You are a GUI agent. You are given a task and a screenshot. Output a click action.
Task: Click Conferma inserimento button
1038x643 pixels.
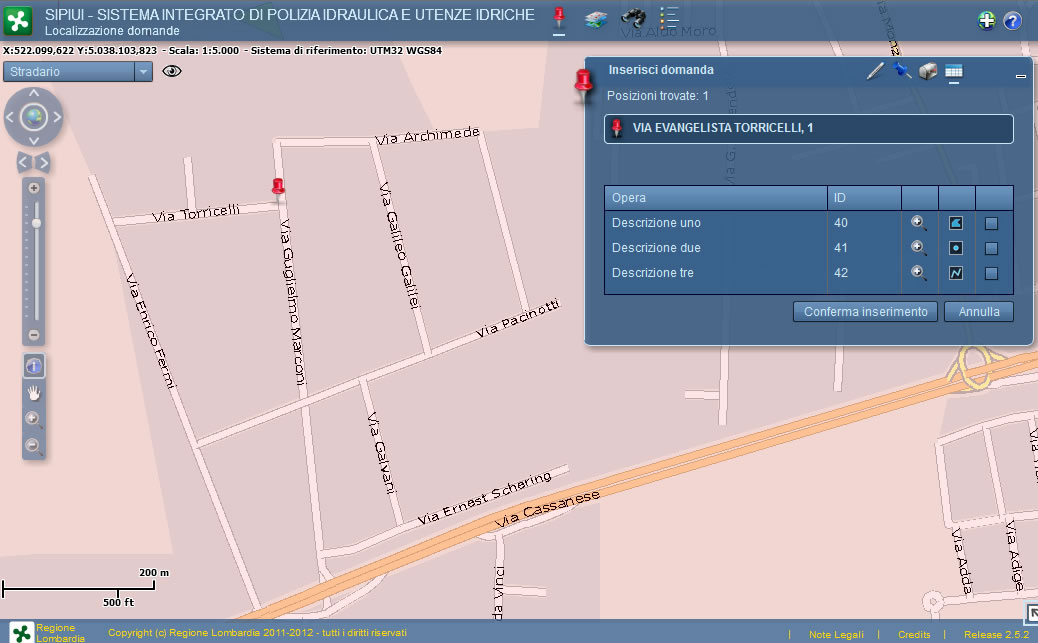tap(865, 312)
